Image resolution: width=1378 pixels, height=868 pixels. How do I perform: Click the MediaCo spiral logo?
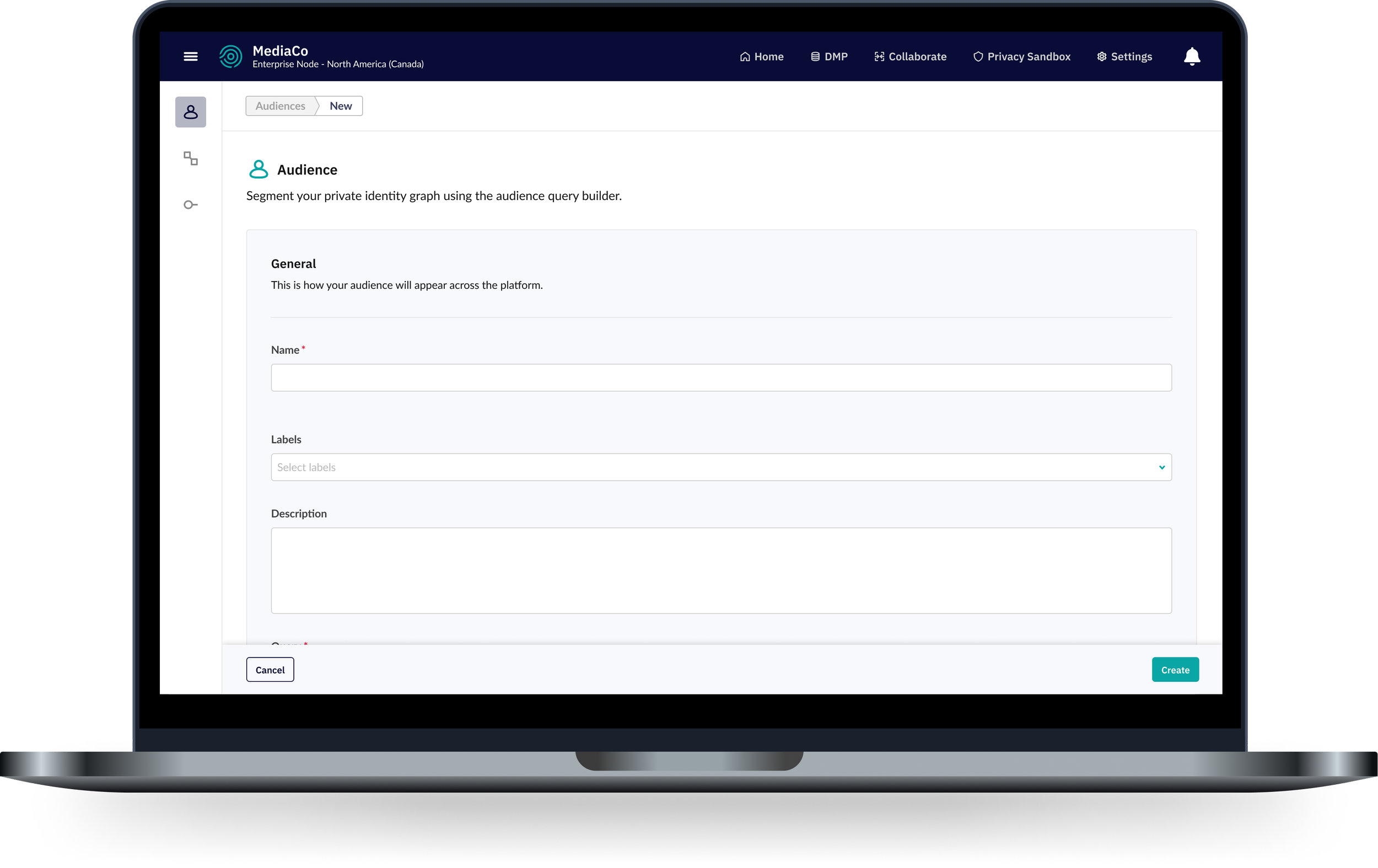click(x=230, y=56)
